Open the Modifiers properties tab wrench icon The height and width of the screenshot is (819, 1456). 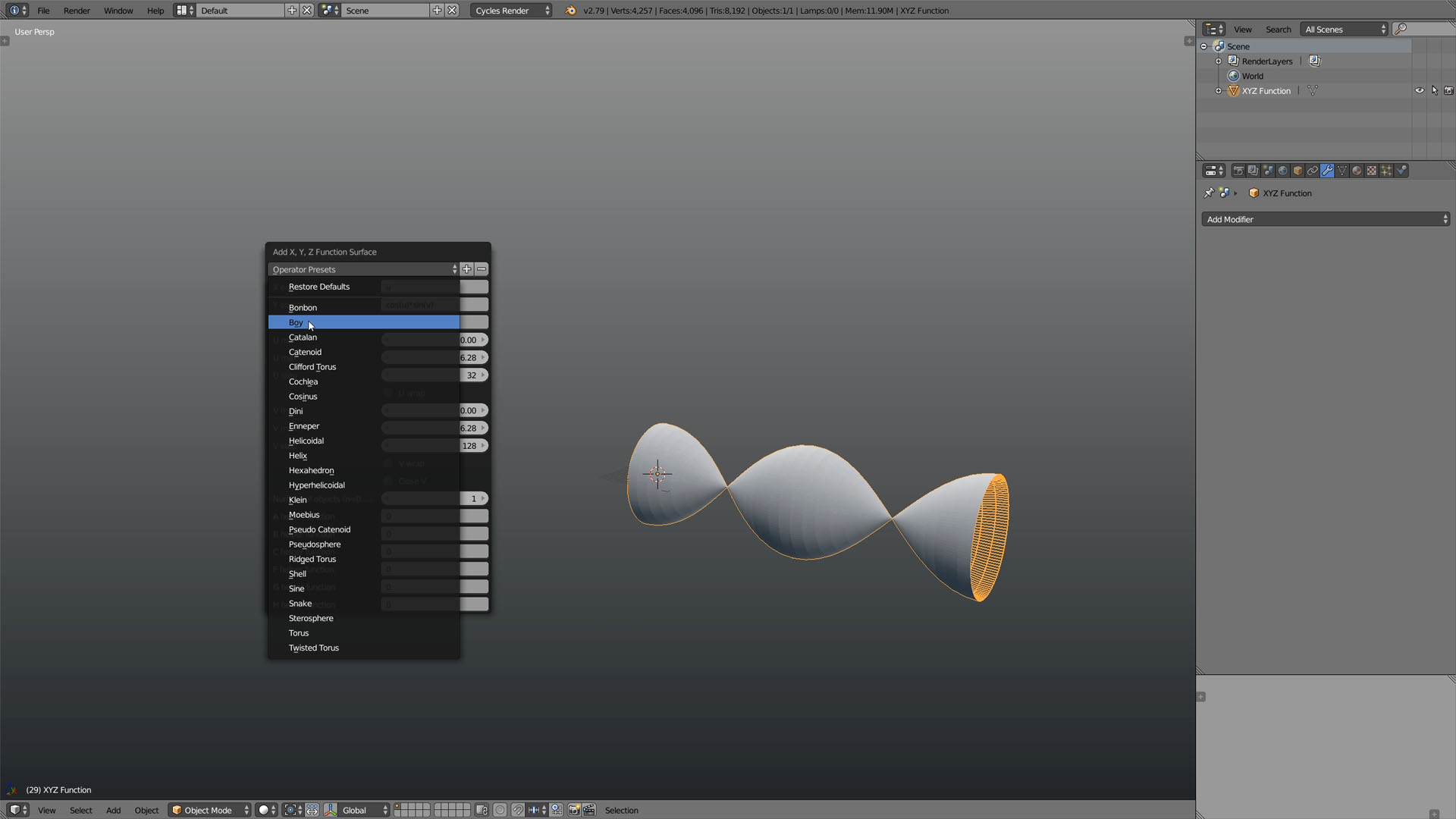(x=1327, y=171)
